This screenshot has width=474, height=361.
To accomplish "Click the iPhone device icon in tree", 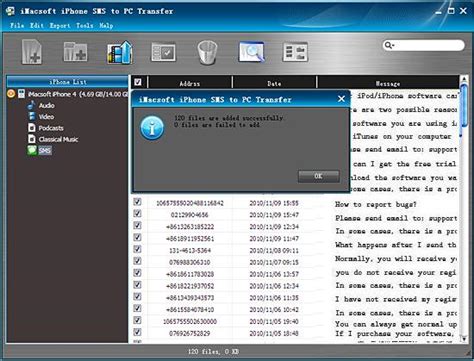I will 21,94.
